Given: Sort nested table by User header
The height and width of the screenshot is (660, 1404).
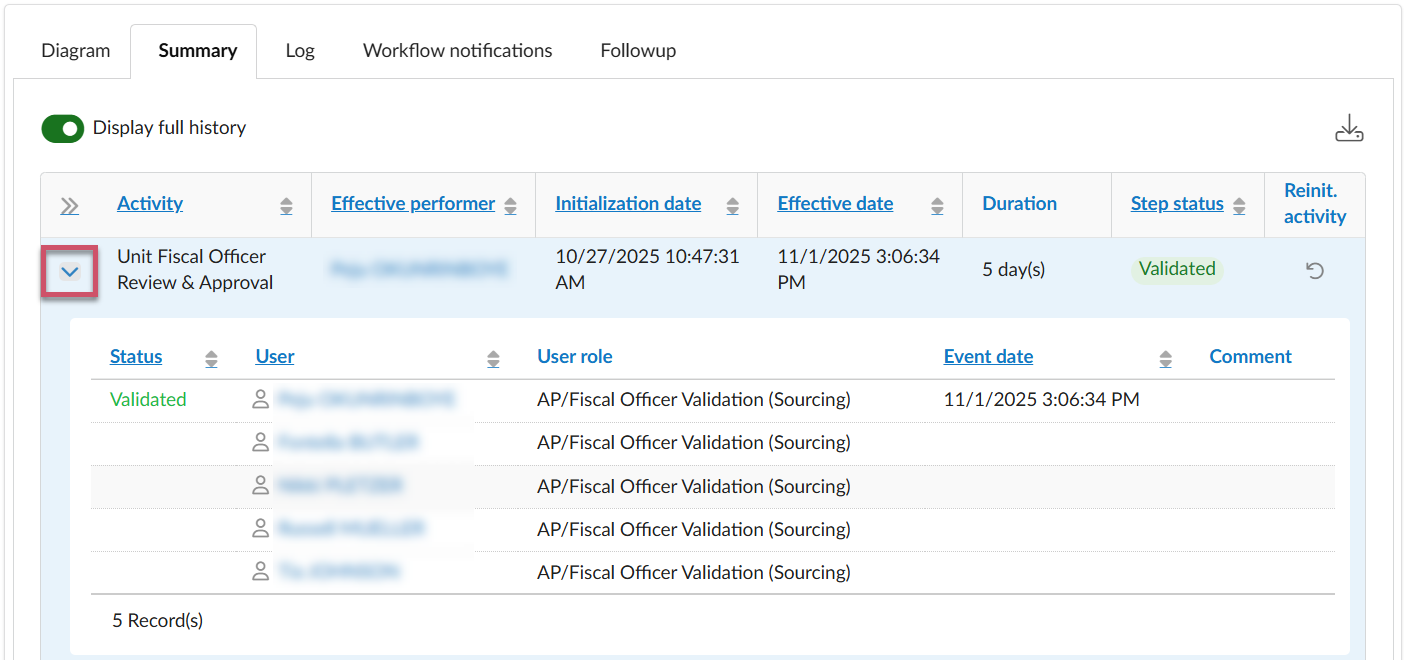Looking at the screenshot, I should (275, 356).
